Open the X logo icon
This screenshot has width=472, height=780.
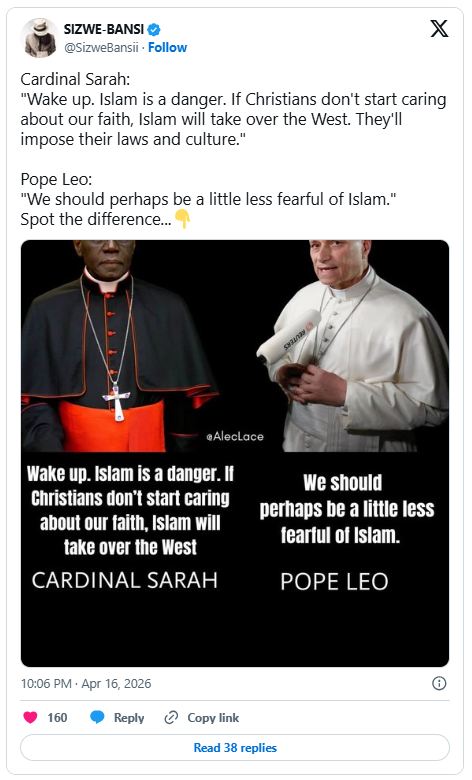pos(439,29)
